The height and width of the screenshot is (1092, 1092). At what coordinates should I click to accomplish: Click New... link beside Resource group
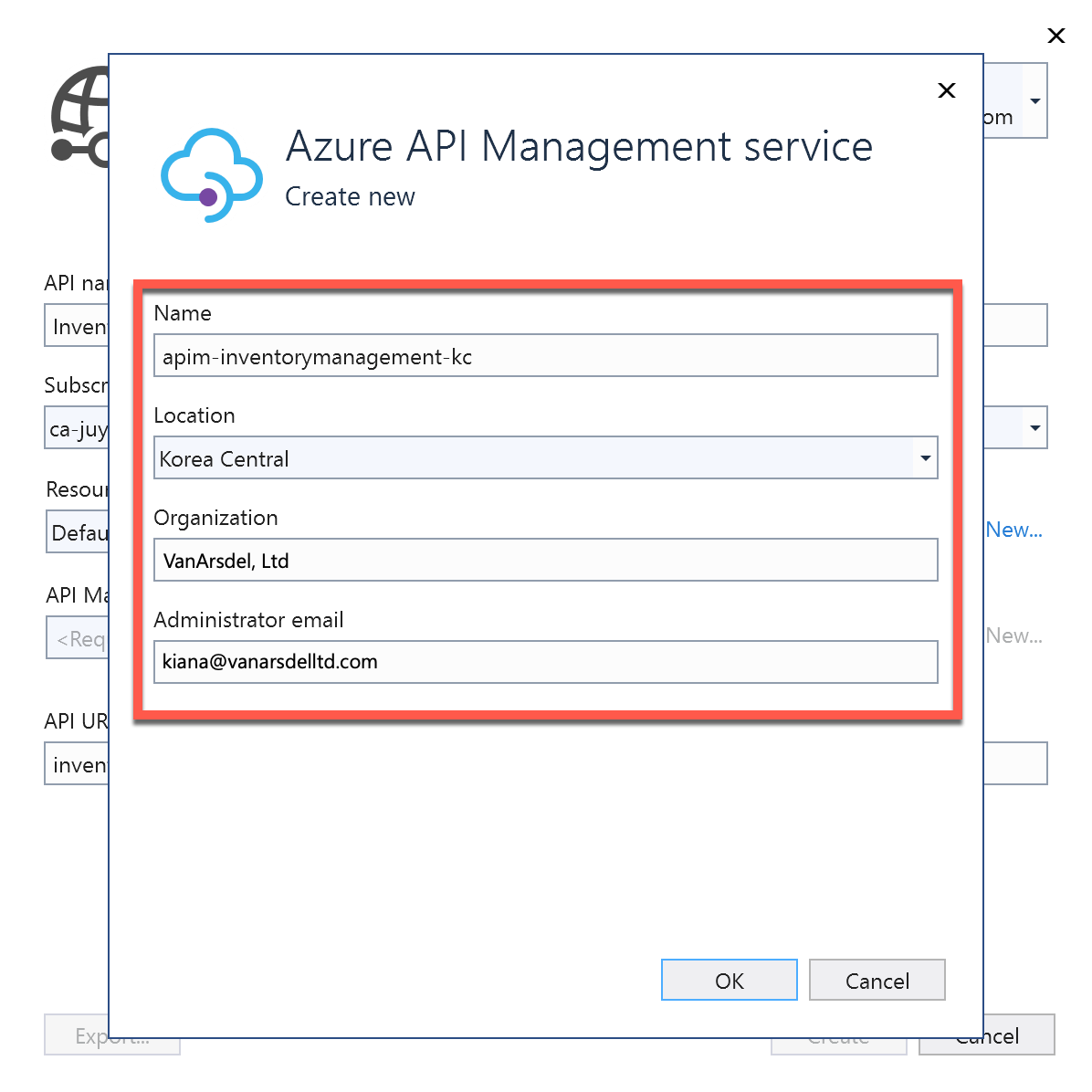point(1014,530)
